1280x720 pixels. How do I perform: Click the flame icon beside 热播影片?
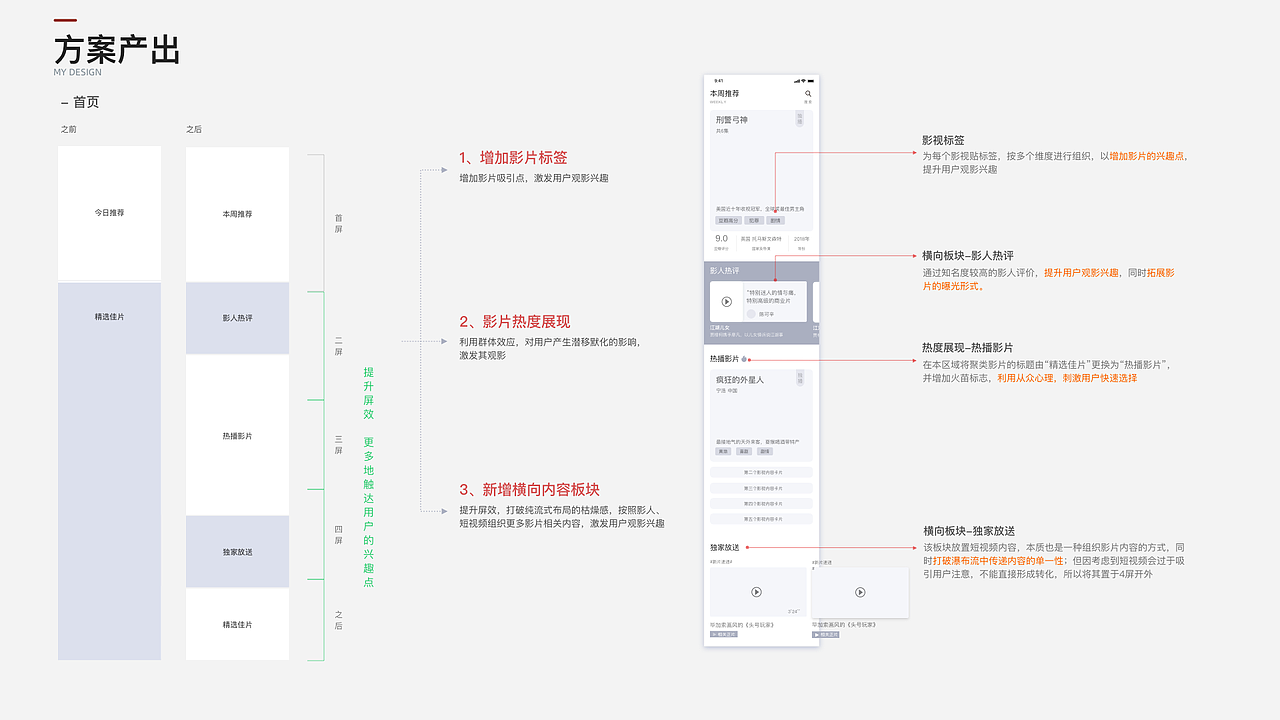(x=746, y=358)
